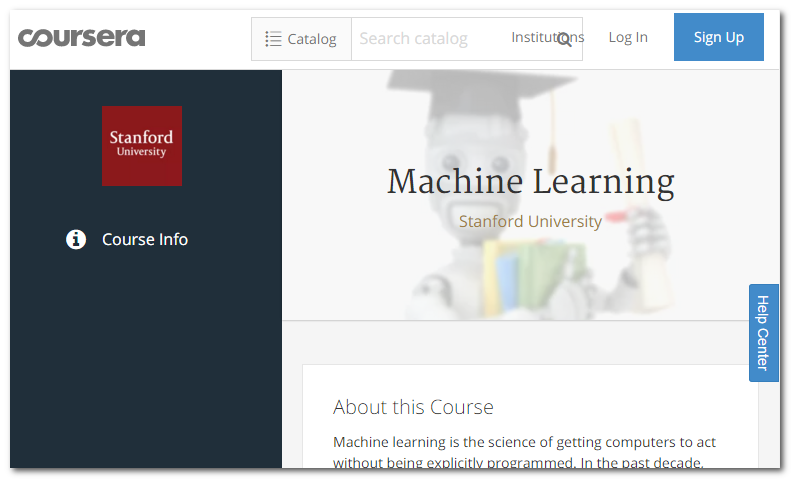Click the Coursera logo

point(81,38)
